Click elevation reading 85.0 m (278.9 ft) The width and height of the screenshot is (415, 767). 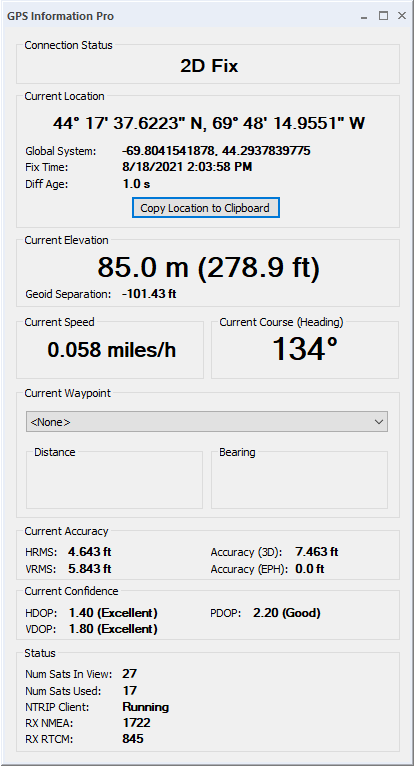pos(208,267)
